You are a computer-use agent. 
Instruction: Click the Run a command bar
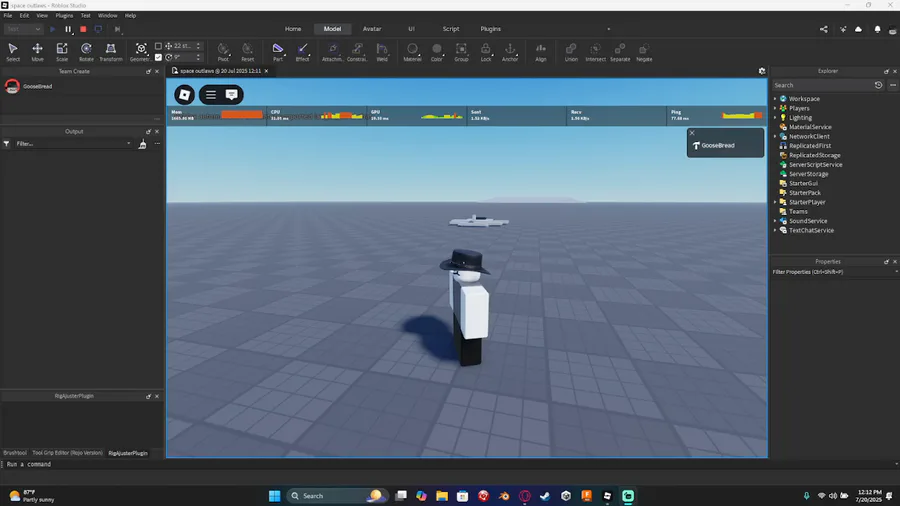(448, 464)
